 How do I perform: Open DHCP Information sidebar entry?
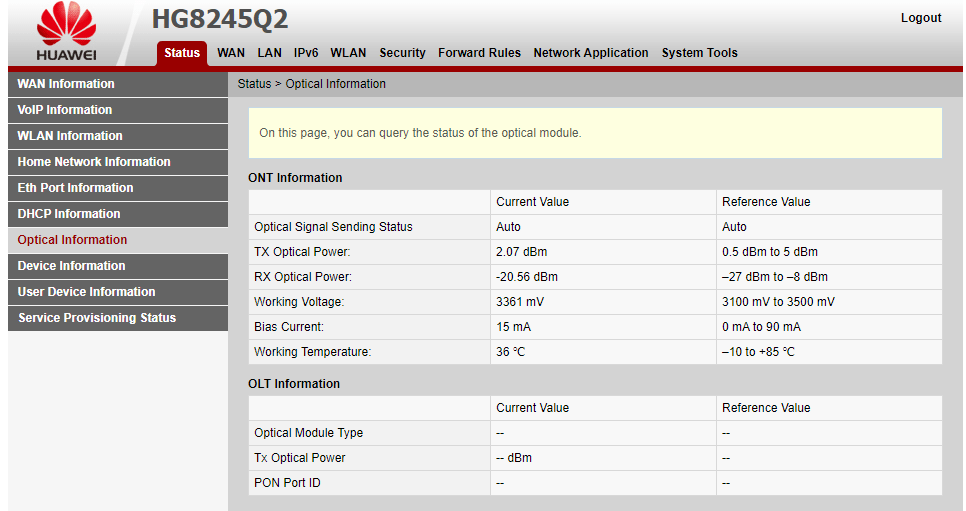click(x=69, y=214)
